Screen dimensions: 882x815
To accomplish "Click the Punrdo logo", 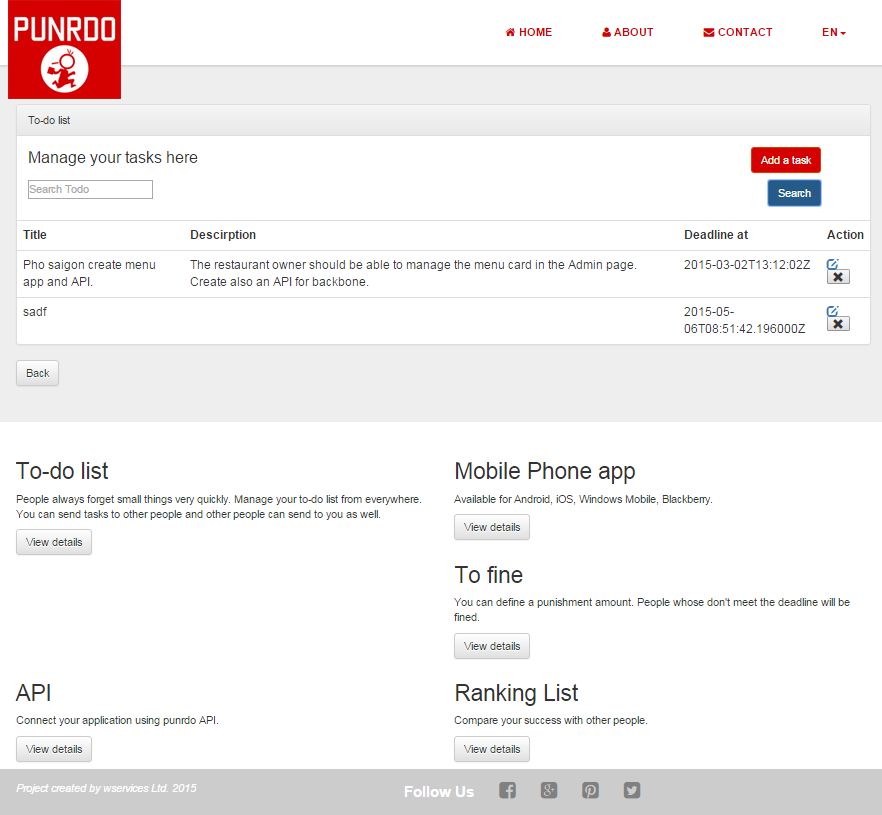I will click(x=64, y=50).
